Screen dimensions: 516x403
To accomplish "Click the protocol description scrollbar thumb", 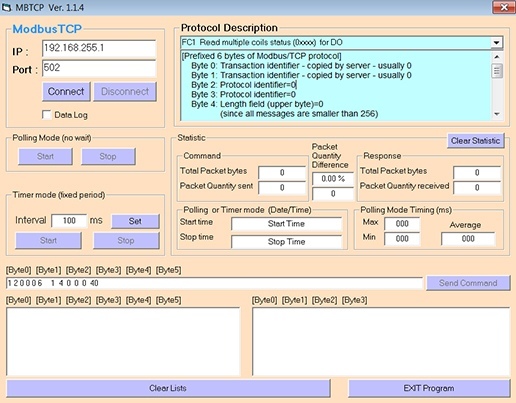I will pos(497,71).
